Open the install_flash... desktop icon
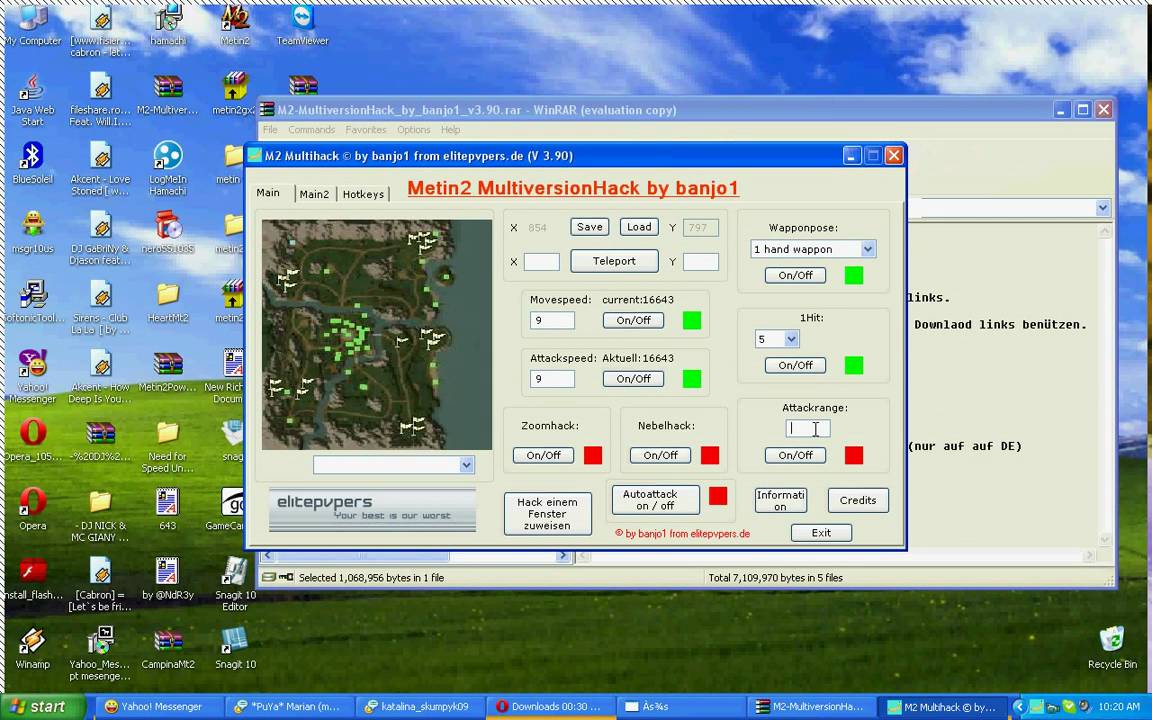Viewport: 1152px width, 720px height. tap(32, 579)
